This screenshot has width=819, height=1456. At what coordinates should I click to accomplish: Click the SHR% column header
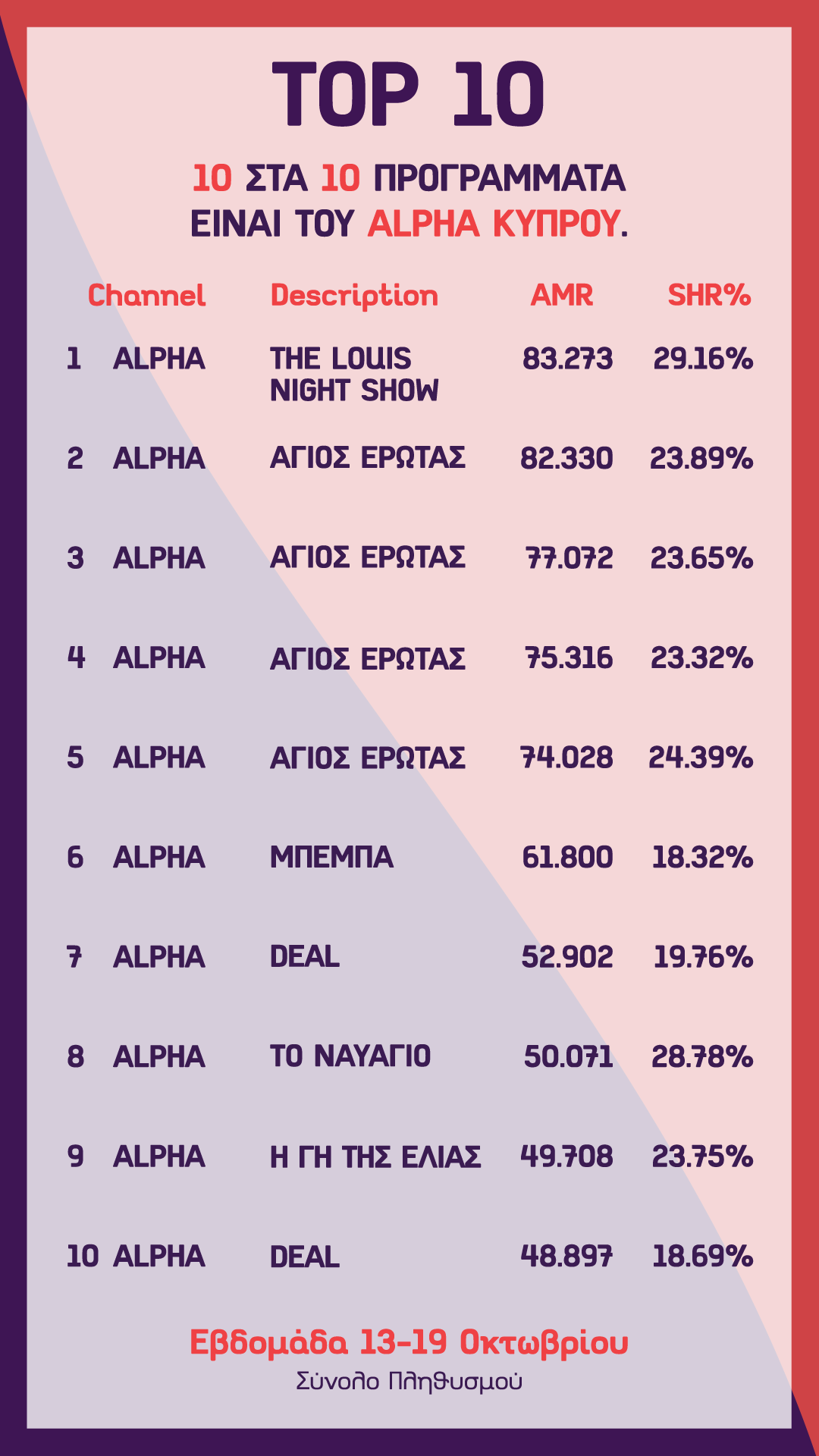tap(709, 296)
